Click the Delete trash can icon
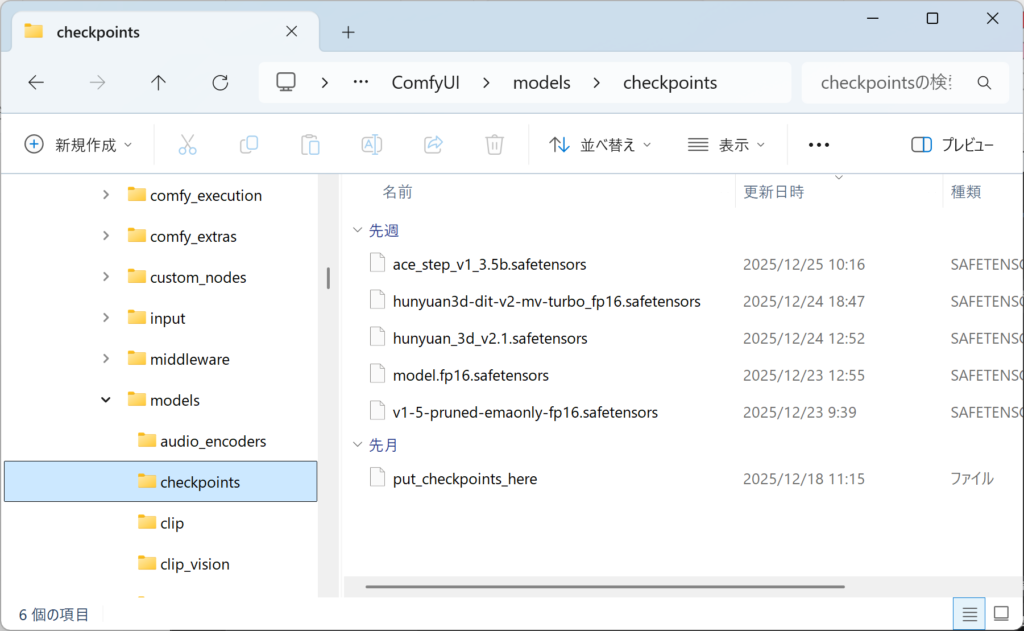The width and height of the screenshot is (1024, 631). pyautogui.click(x=494, y=145)
